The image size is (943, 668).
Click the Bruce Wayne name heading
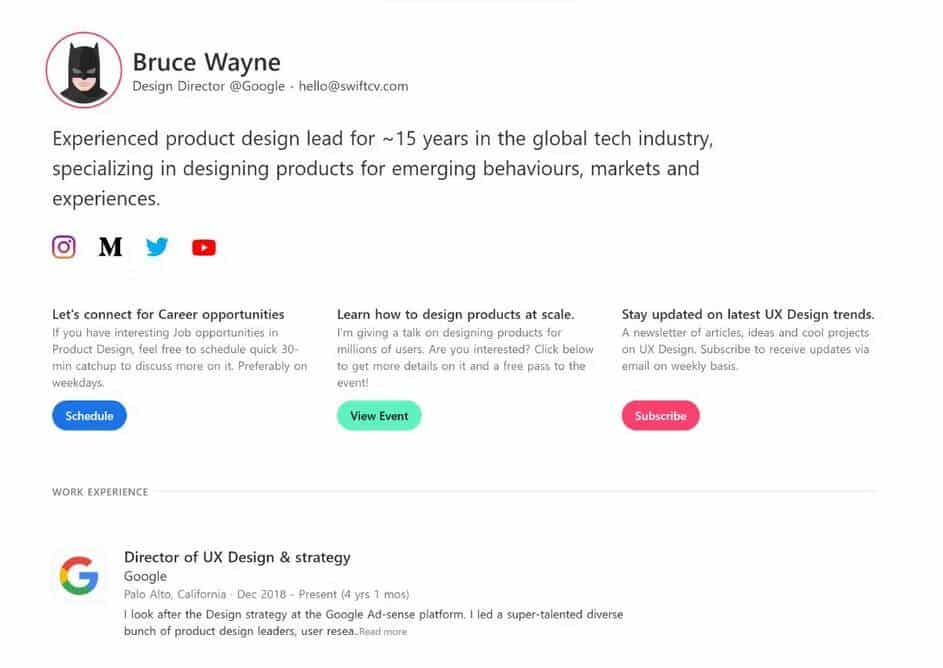(206, 62)
